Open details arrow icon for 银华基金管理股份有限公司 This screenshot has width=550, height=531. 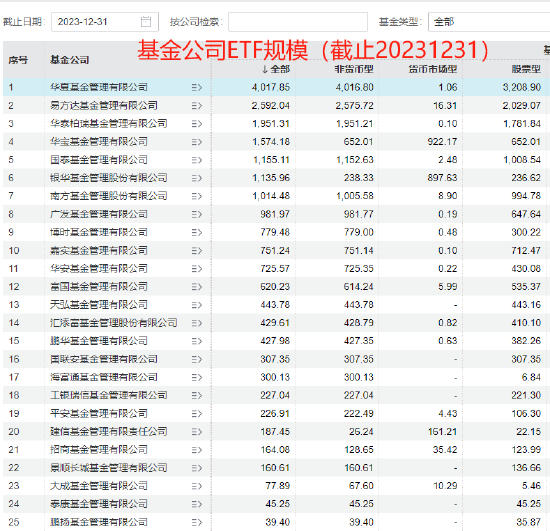click(x=197, y=178)
